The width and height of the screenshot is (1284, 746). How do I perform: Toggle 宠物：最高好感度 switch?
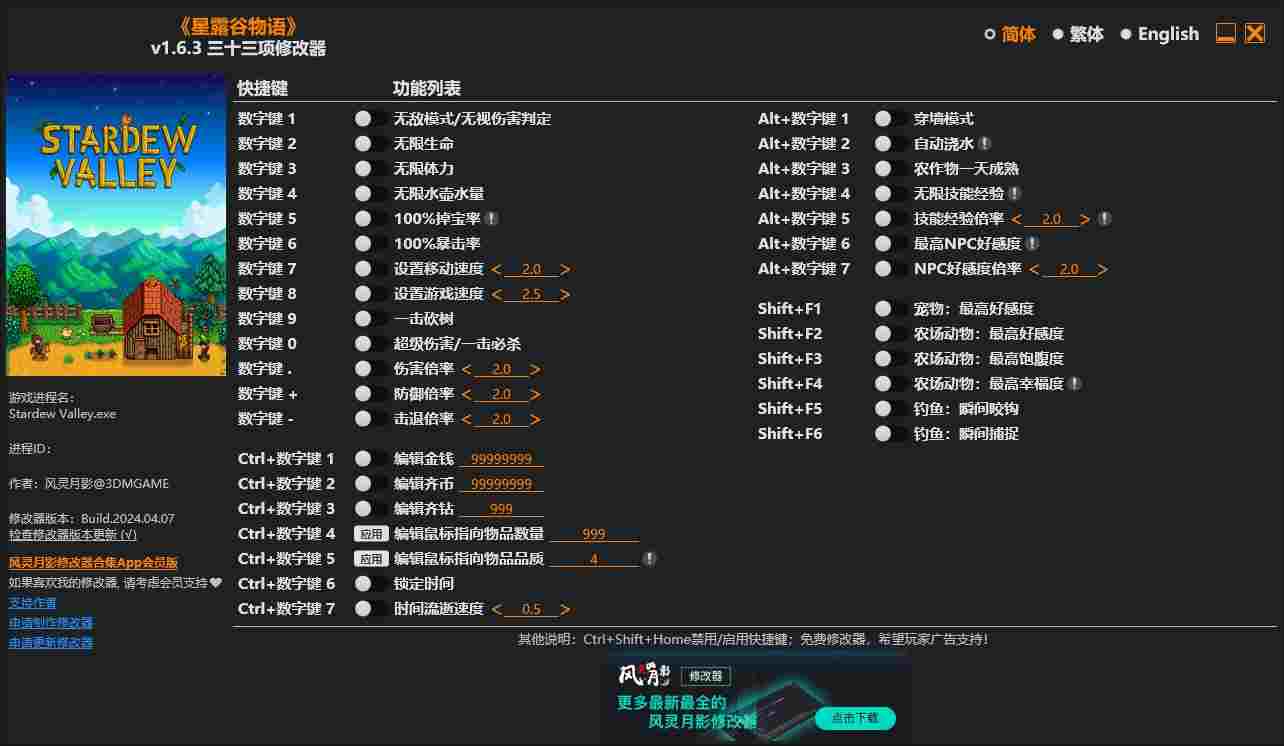(891, 308)
